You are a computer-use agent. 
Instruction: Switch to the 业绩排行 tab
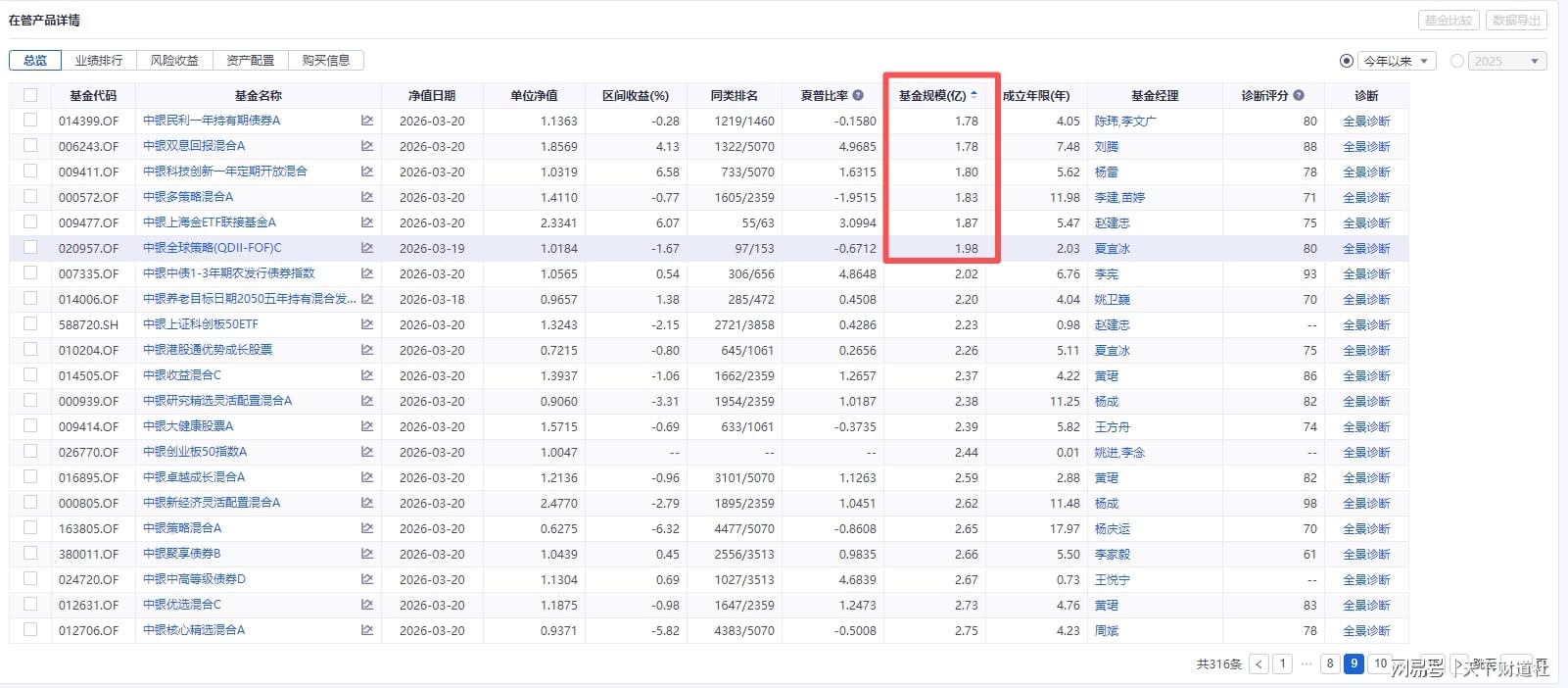[99, 60]
